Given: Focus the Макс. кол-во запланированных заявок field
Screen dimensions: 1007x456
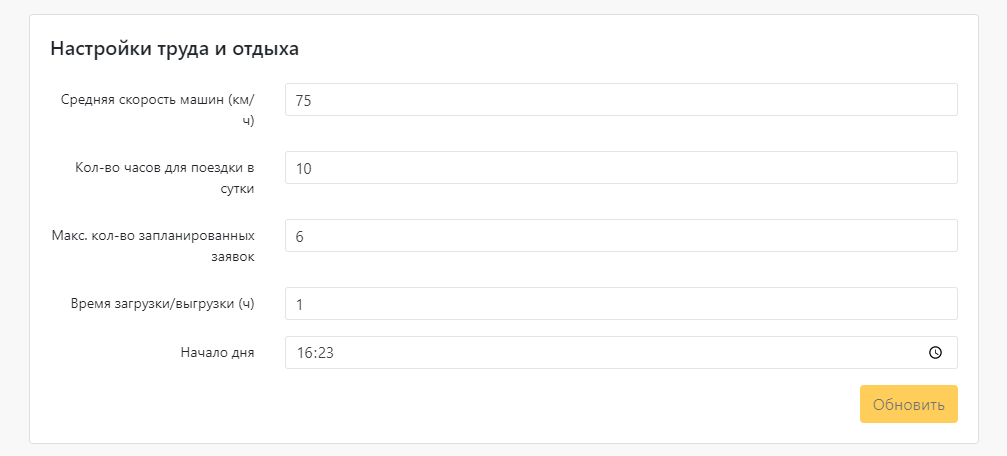Looking at the screenshot, I should point(621,236).
